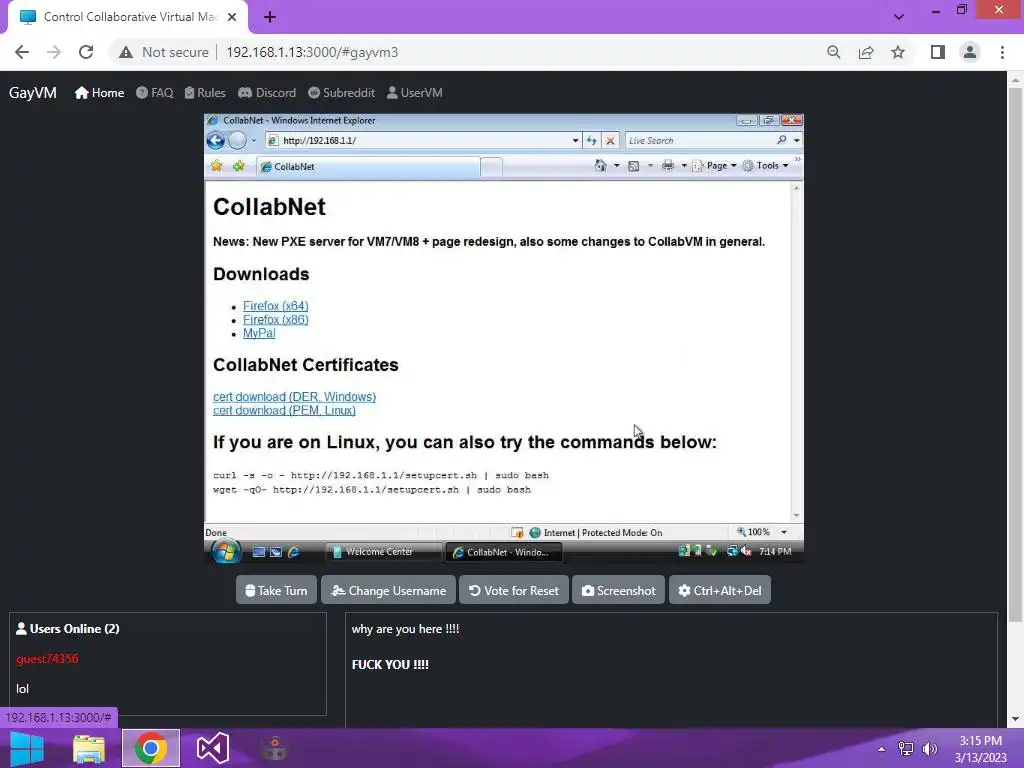Show hidden system tray icons
The width and height of the screenshot is (1024, 768).
pyautogui.click(x=882, y=749)
